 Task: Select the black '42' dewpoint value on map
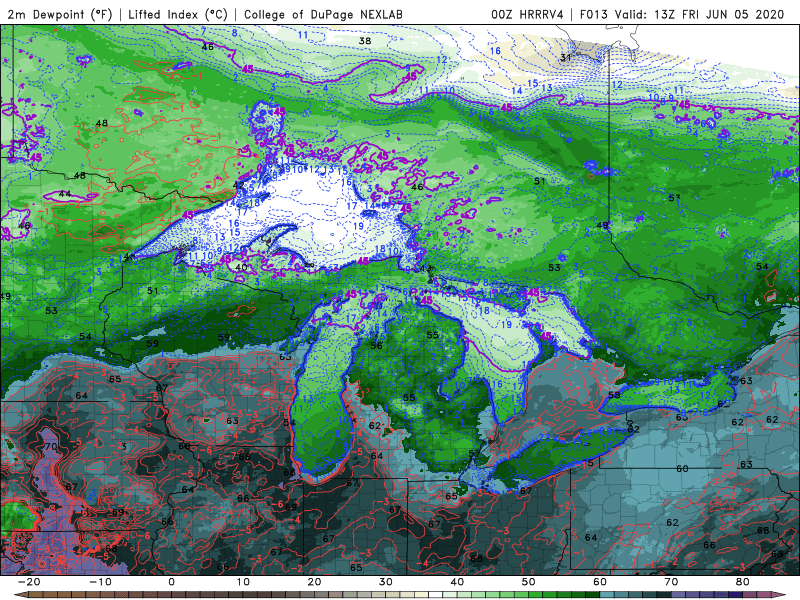239,185
